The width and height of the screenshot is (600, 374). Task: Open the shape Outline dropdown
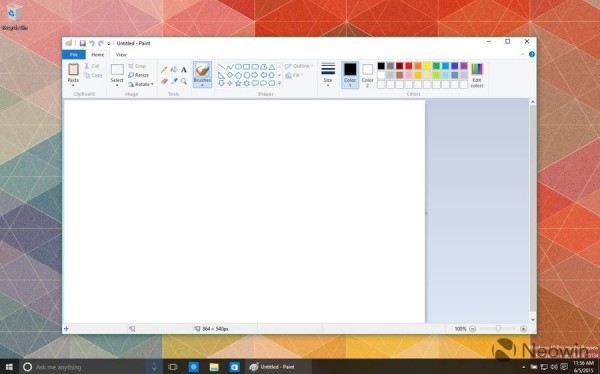(x=299, y=66)
